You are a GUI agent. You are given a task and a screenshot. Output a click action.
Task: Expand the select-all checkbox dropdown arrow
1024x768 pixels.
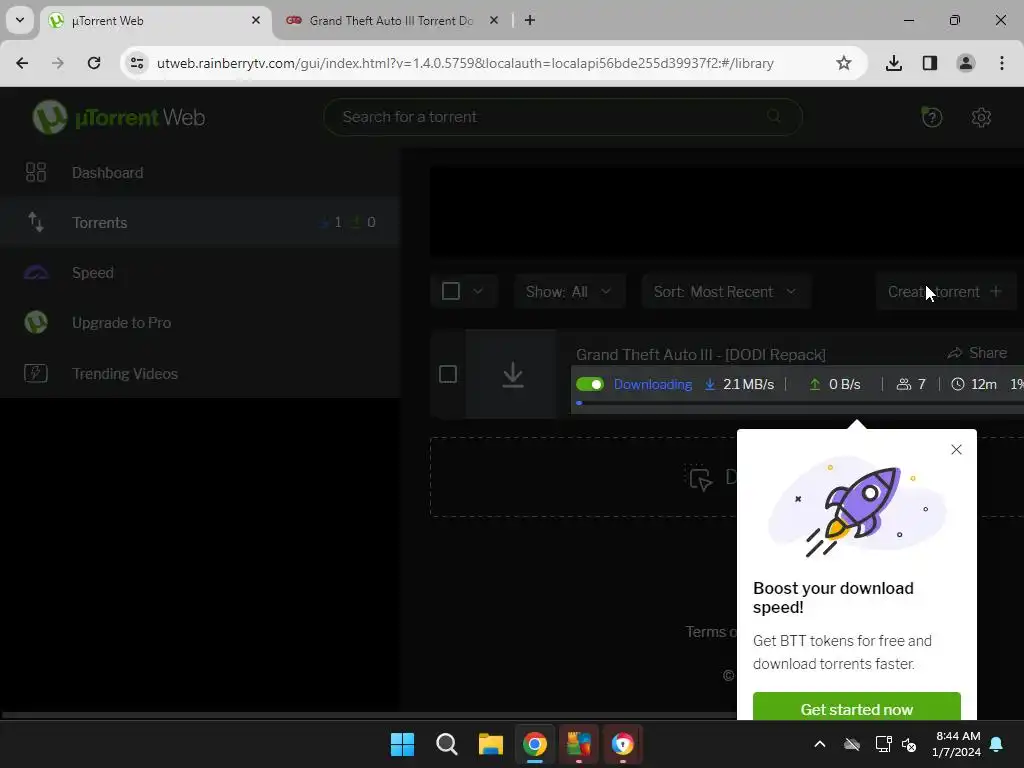coord(477,291)
